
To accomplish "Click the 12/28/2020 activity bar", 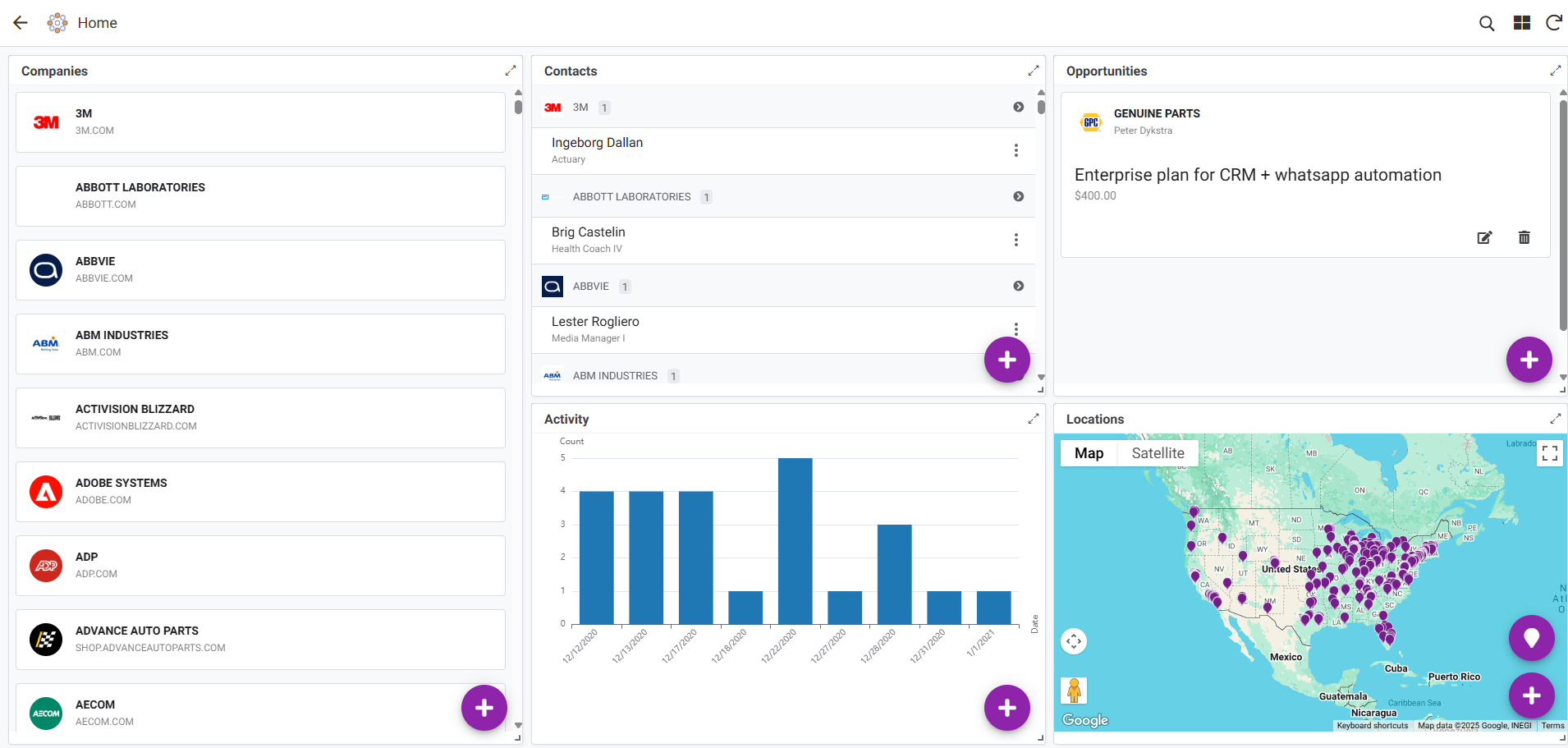I will click(x=894, y=574).
